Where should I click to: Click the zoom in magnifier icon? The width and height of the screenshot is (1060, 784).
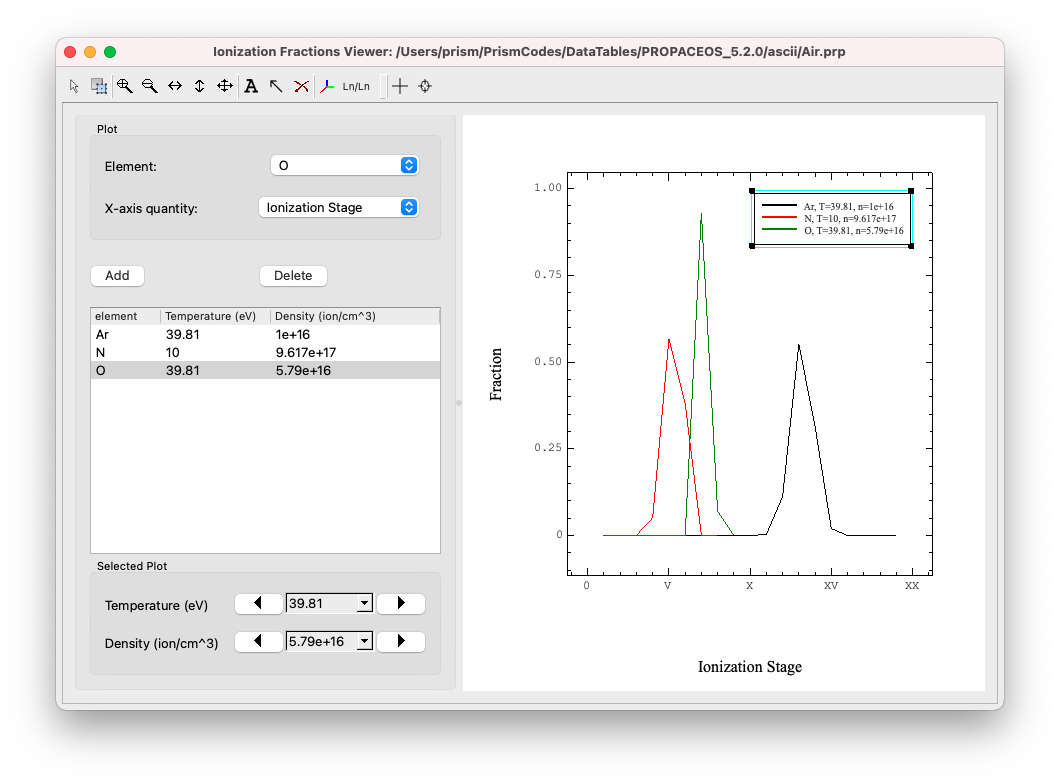124,86
